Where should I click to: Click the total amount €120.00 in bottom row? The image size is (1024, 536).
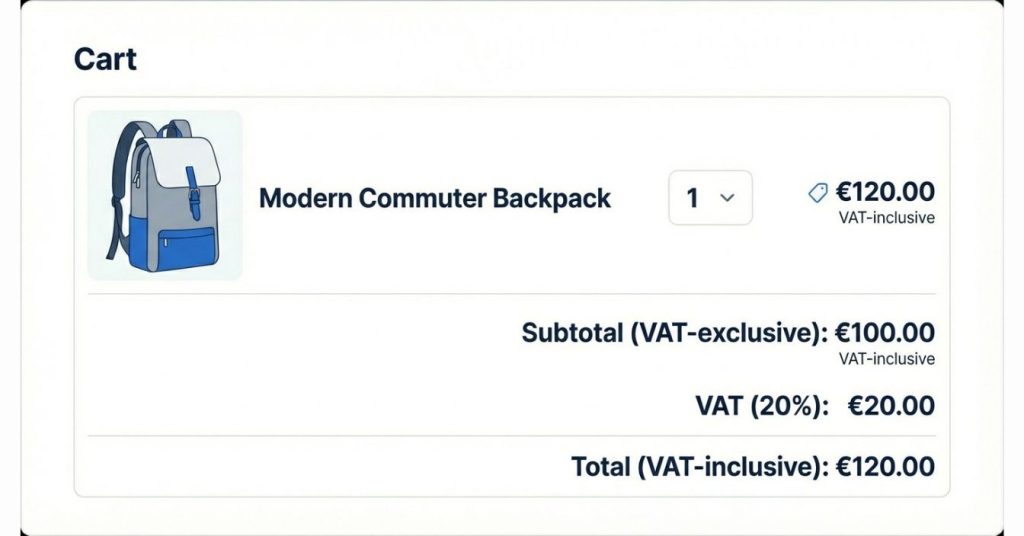(886, 466)
